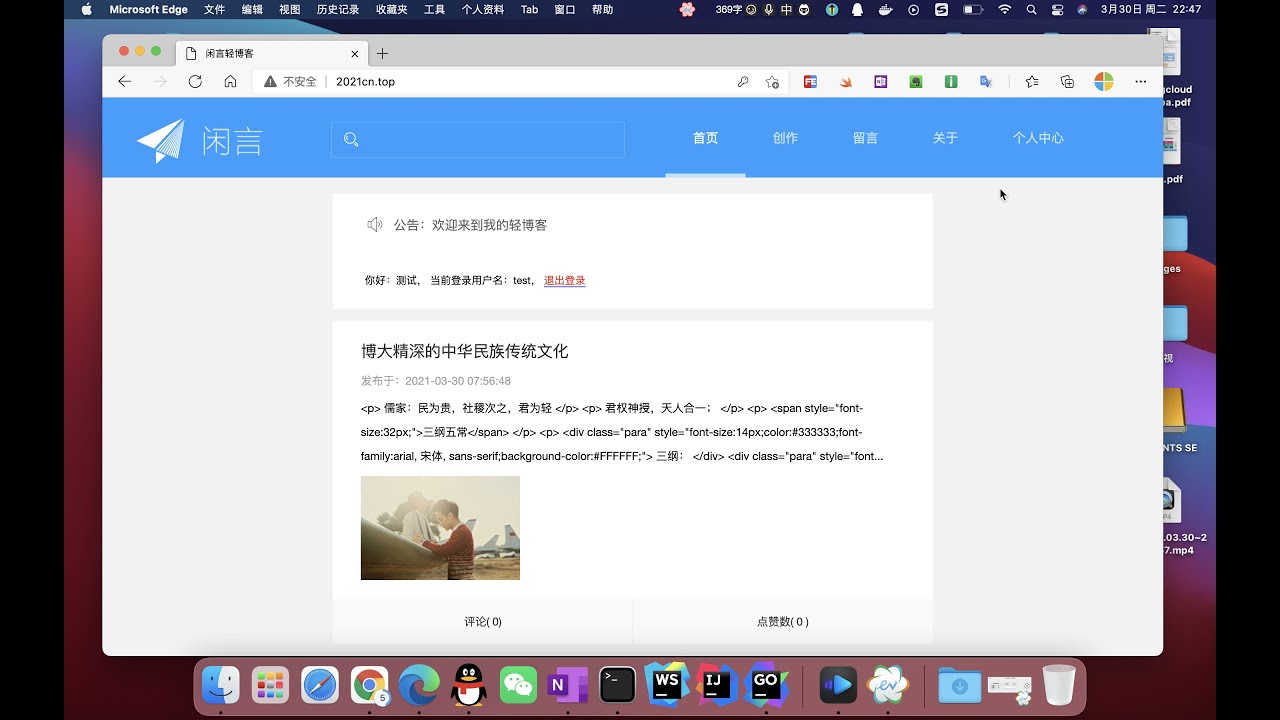Open the Microsoft Edge app menu

(148, 9)
